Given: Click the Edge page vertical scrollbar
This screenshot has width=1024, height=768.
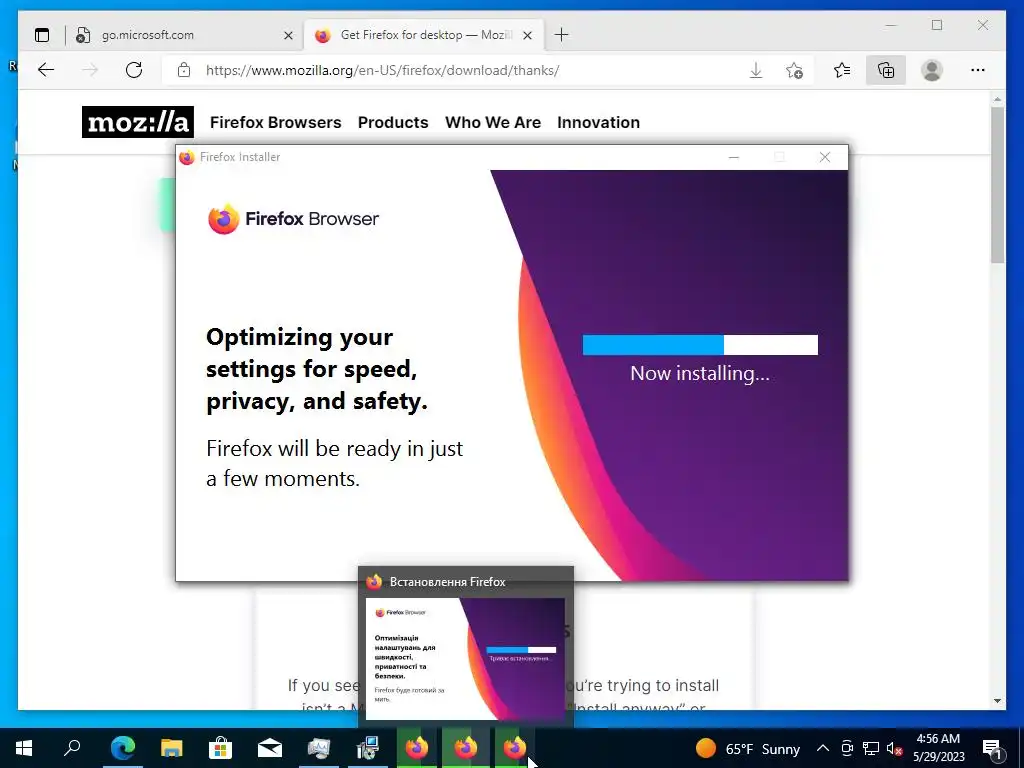Looking at the screenshot, I should (997, 185).
